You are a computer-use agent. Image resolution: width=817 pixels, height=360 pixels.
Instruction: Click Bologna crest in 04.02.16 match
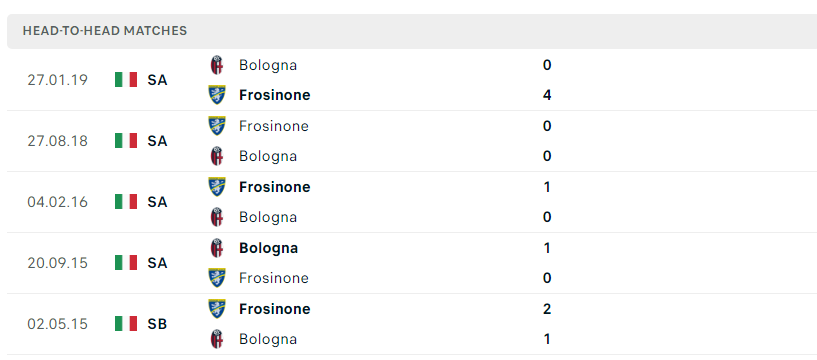217,217
